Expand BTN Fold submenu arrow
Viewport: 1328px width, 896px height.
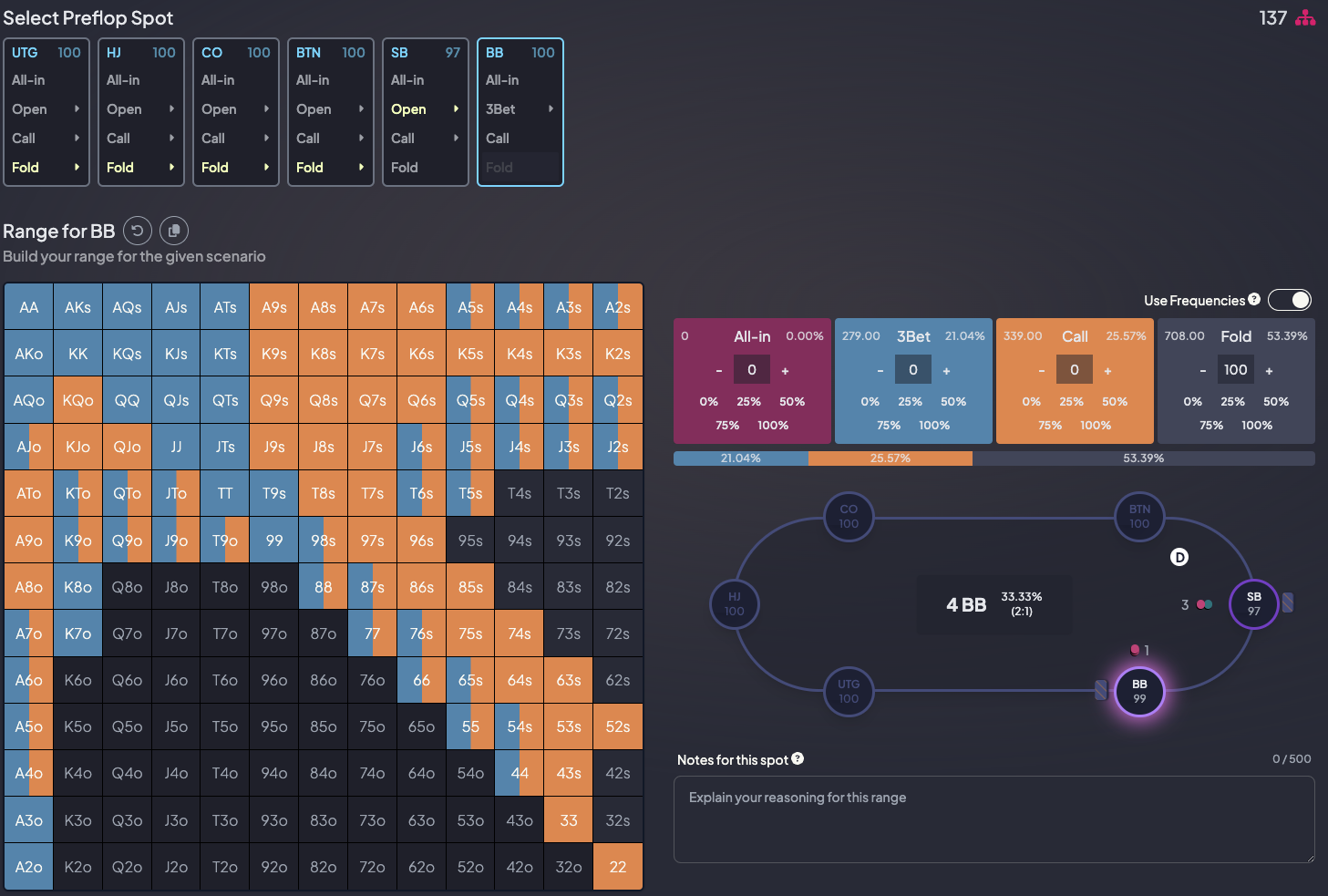[x=361, y=167]
